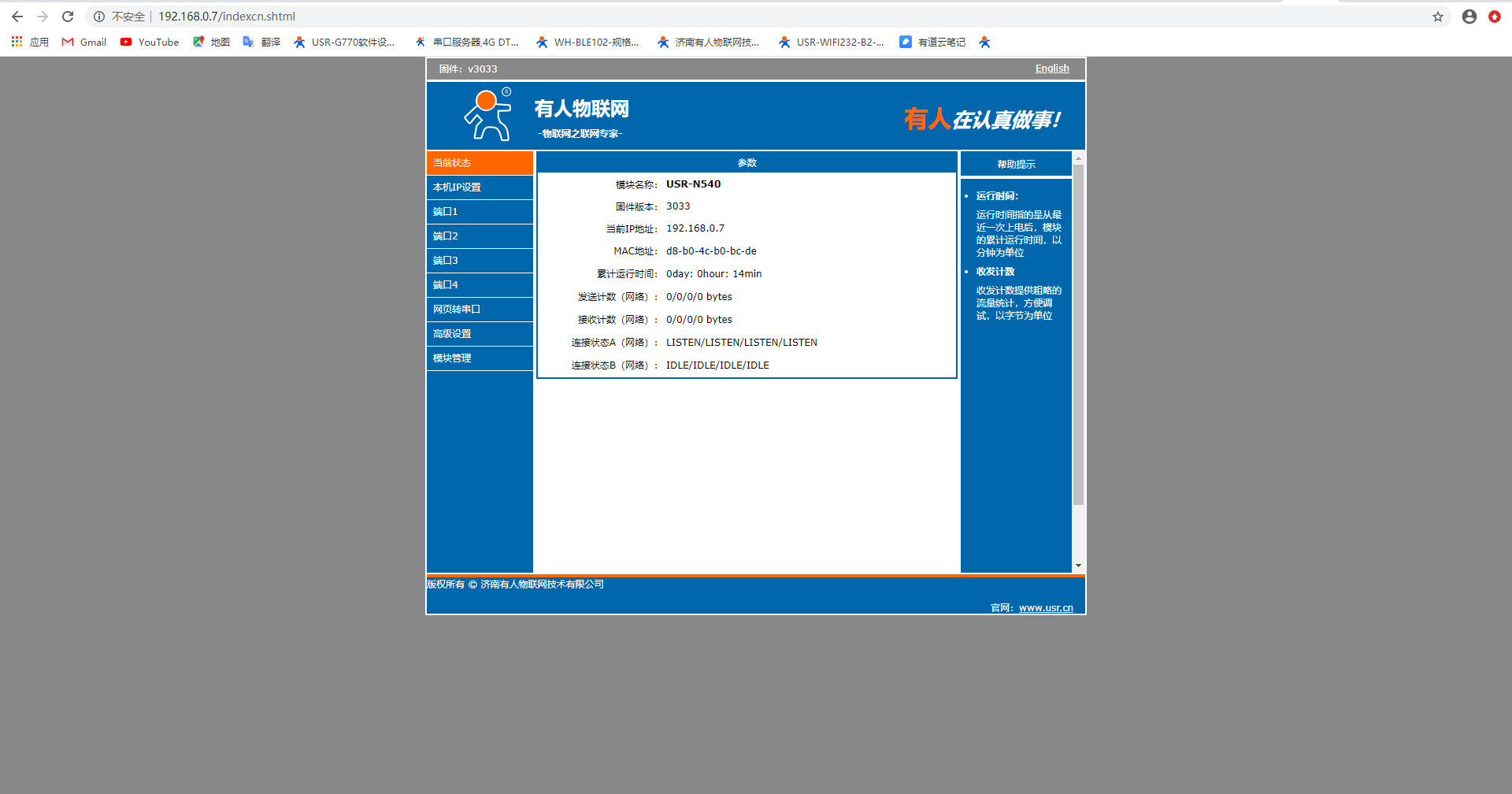Switch language using English link

tap(1051, 69)
